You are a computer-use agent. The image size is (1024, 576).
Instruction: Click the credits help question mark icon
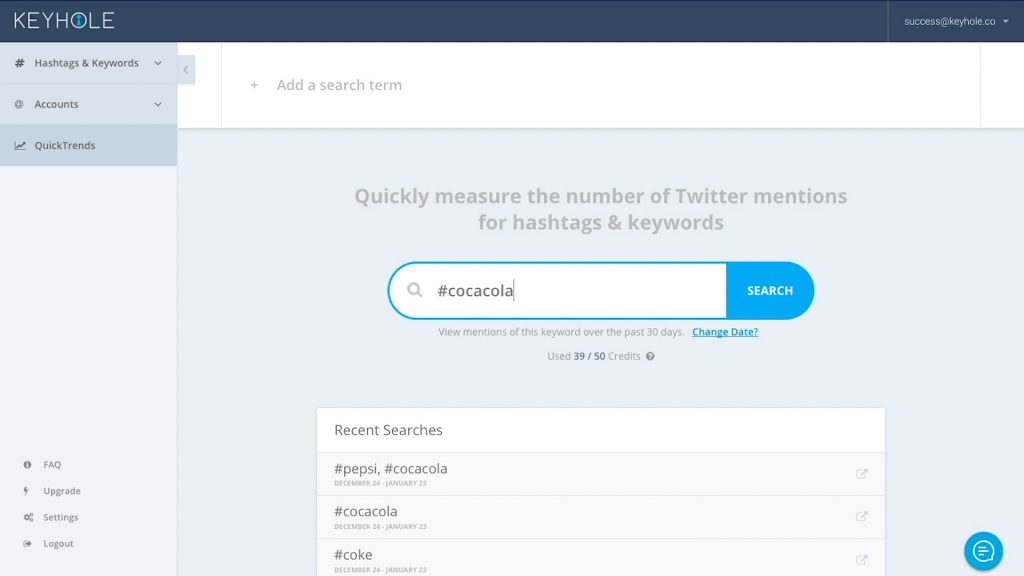point(650,356)
